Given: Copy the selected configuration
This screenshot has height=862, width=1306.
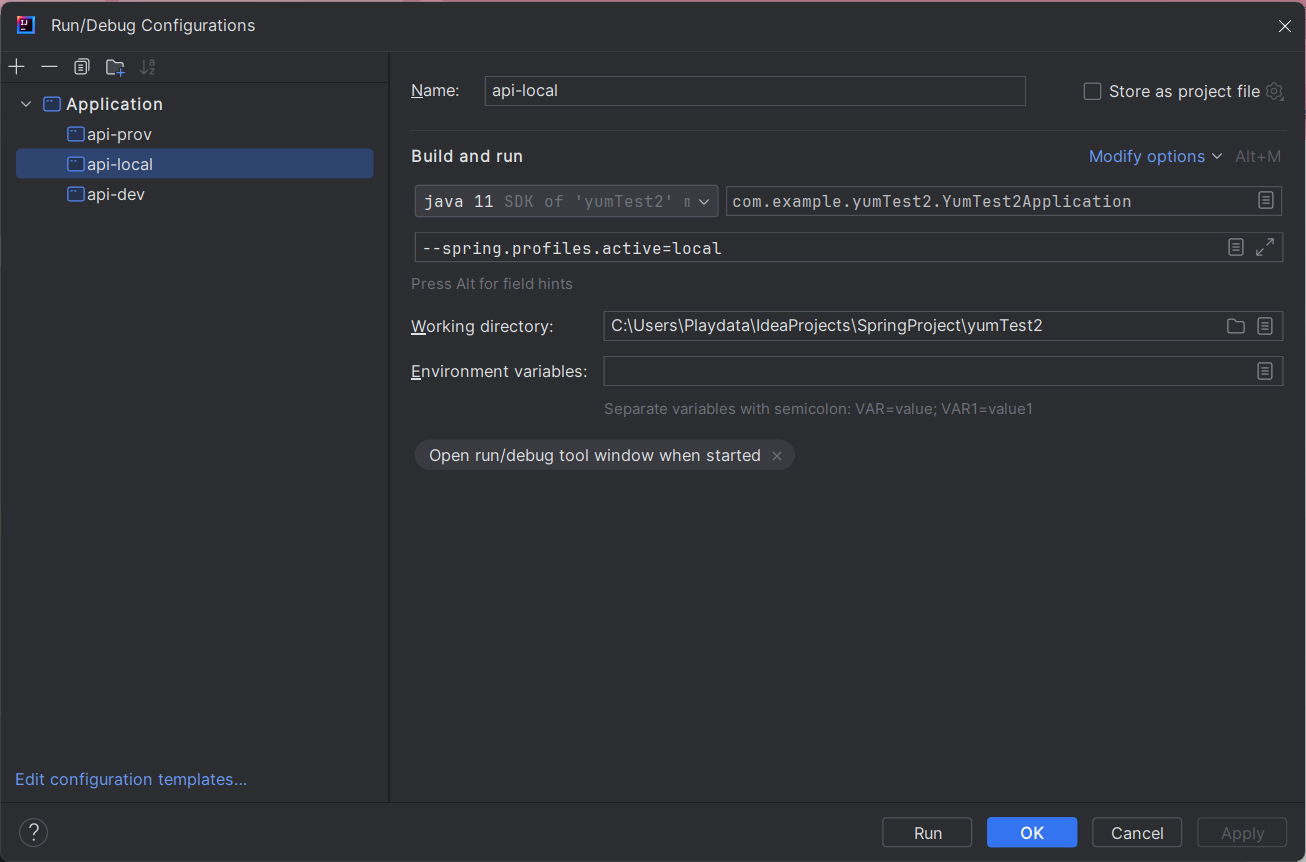Looking at the screenshot, I should pyautogui.click(x=82, y=67).
